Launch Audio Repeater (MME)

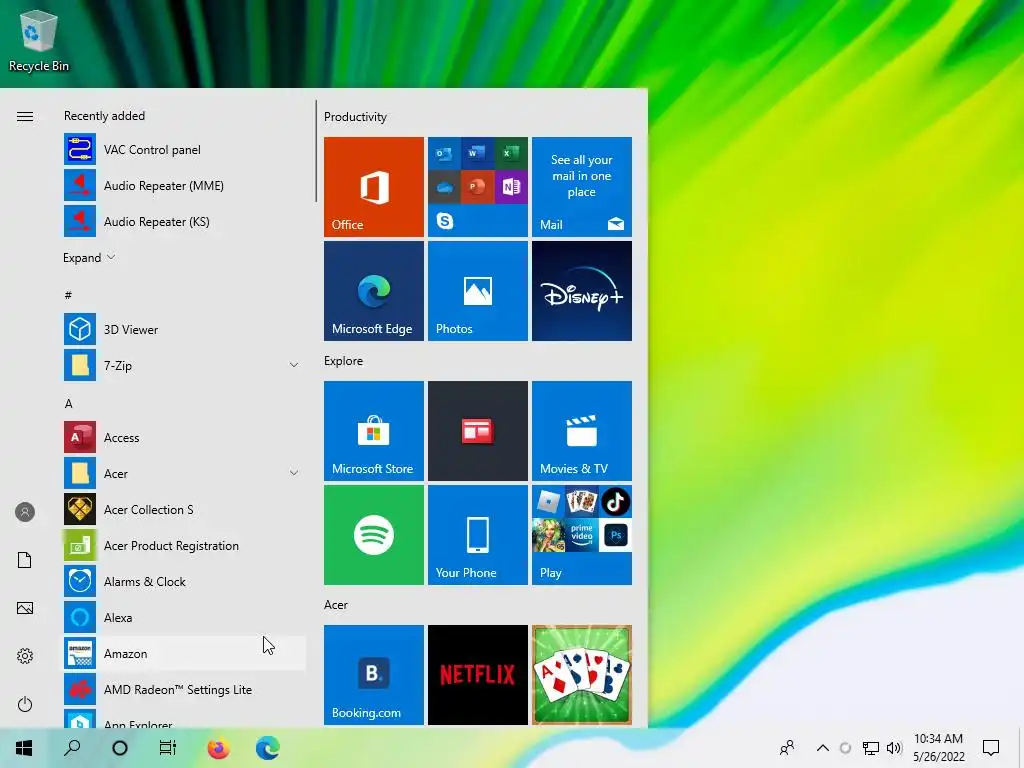coord(184,185)
